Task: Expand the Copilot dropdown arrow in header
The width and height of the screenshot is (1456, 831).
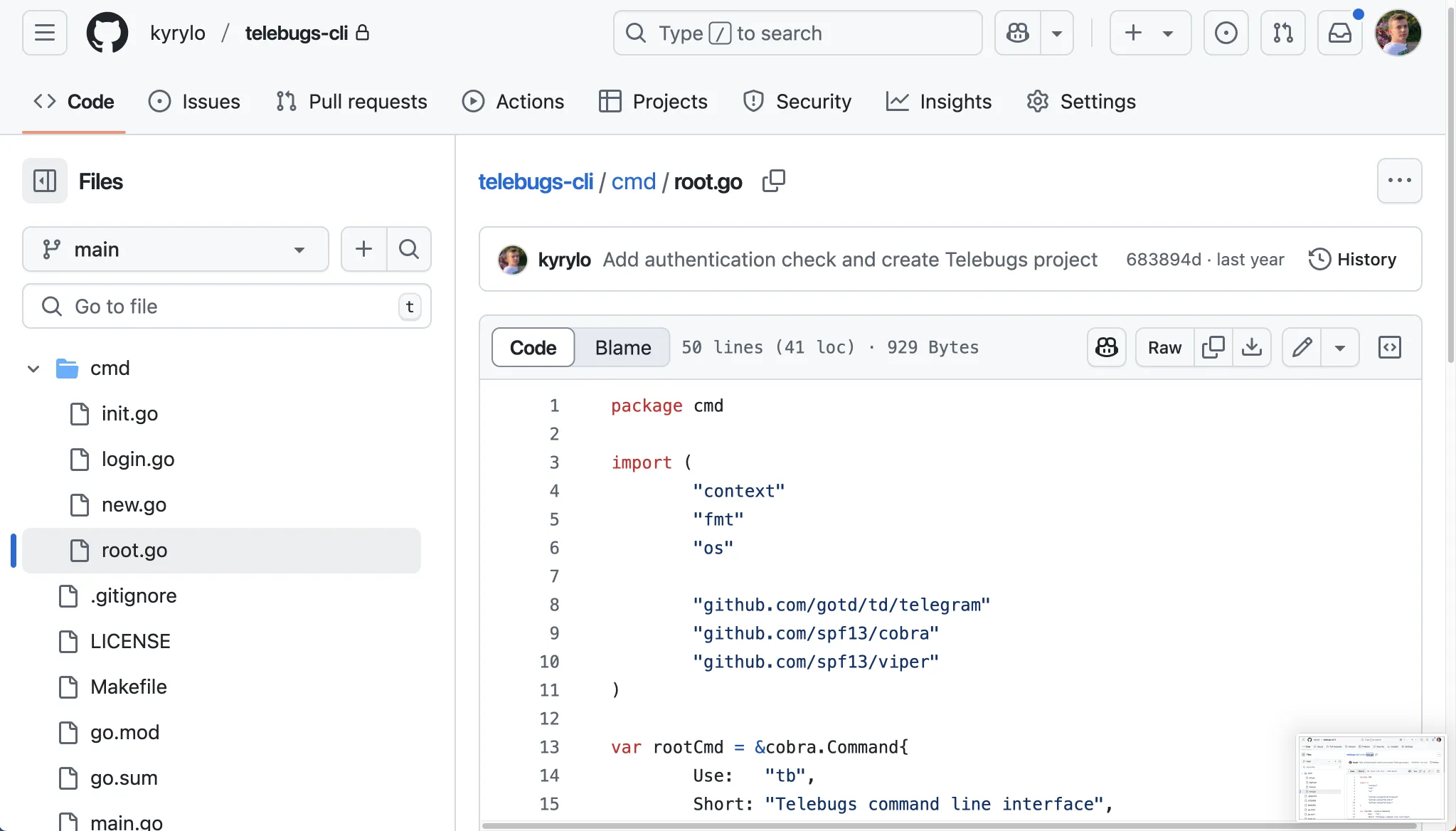Action: pos(1057,33)
